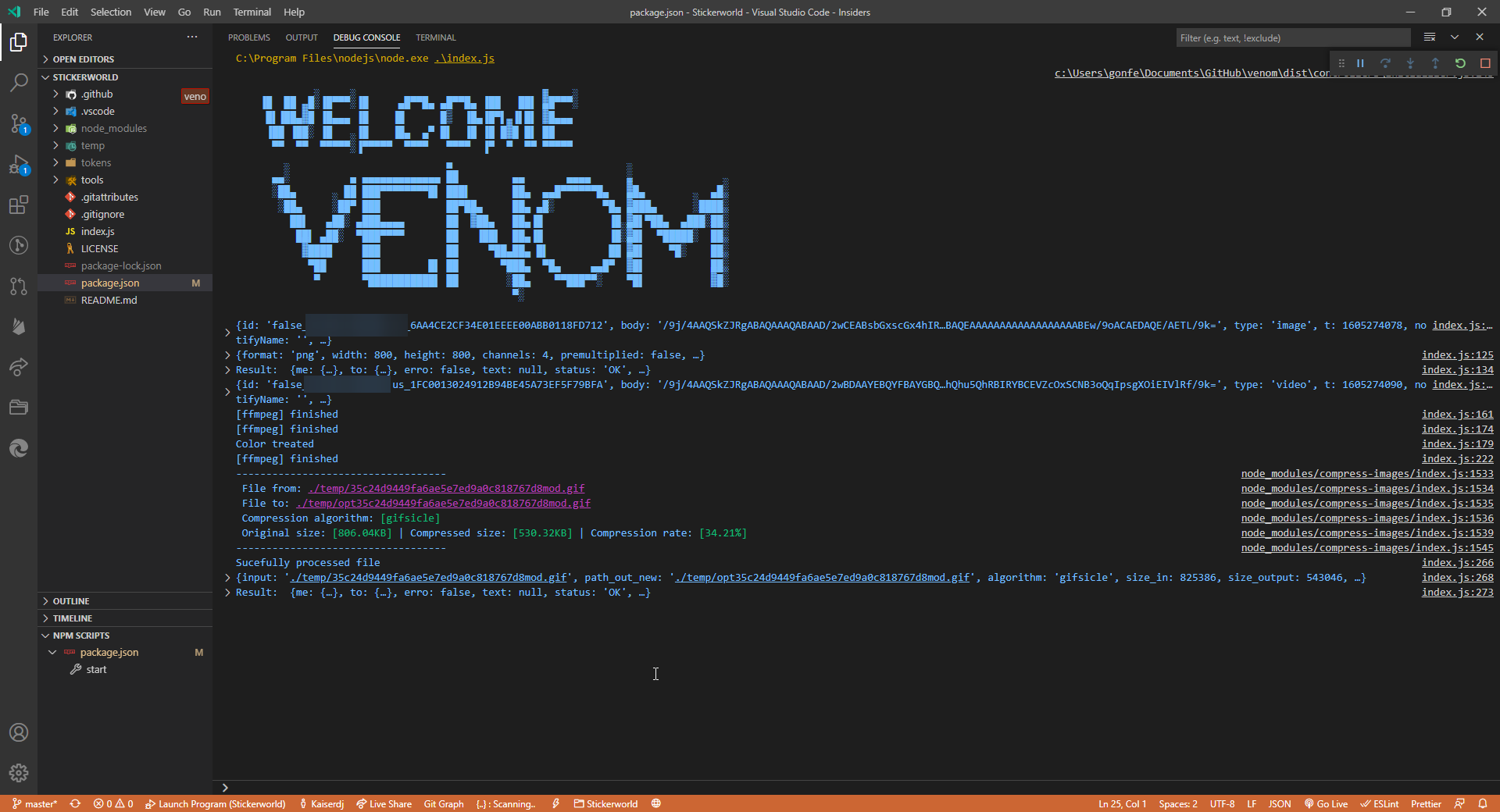Open Run and Debug view

[x=19, y=164]
